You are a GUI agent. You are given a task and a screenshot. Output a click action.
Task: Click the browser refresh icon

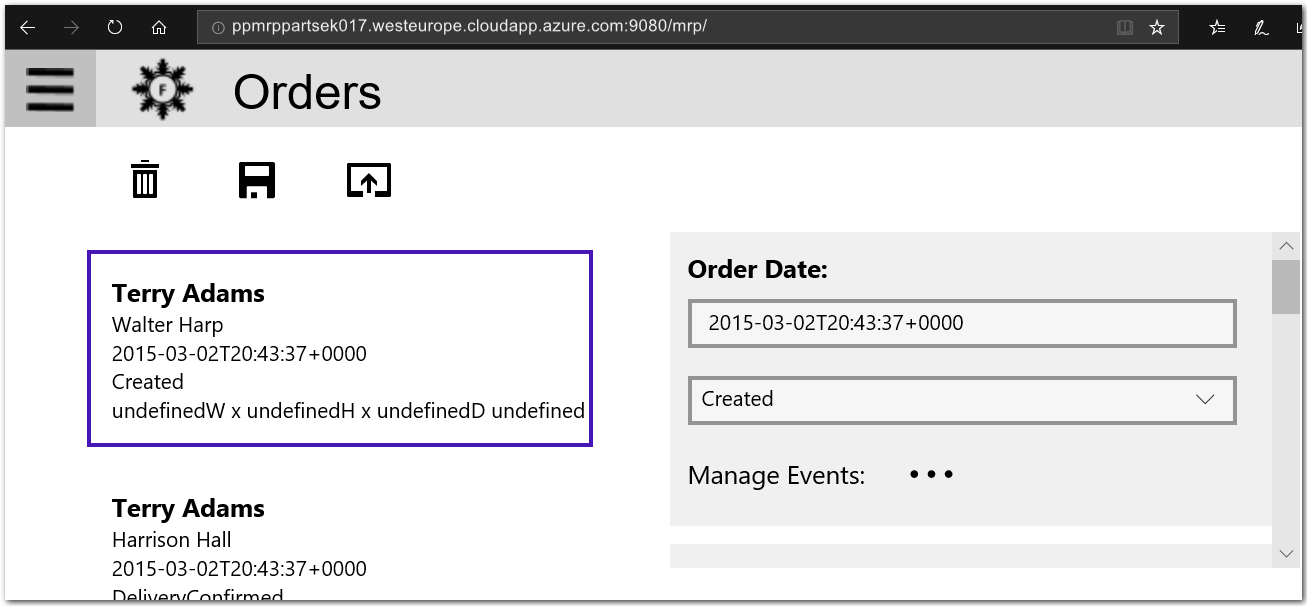click(x=114, y=27)
